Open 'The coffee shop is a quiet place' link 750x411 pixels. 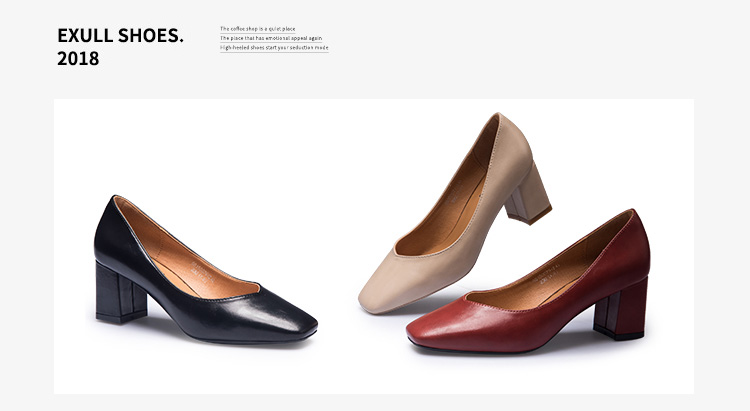click(258, 29)
